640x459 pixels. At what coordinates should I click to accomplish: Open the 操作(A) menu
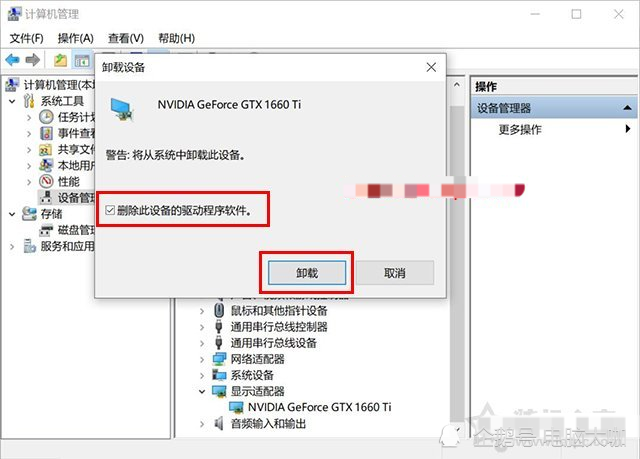click(x=76, y=38)
